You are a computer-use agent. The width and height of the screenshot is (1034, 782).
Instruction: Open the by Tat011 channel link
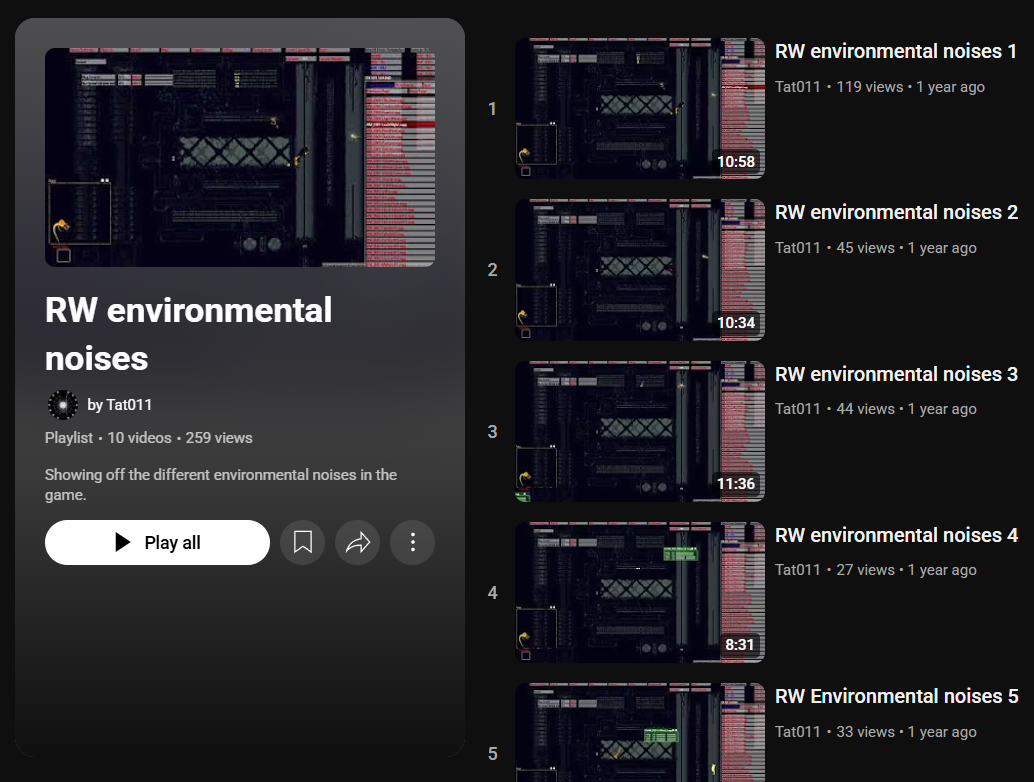[x=119, y=405]
